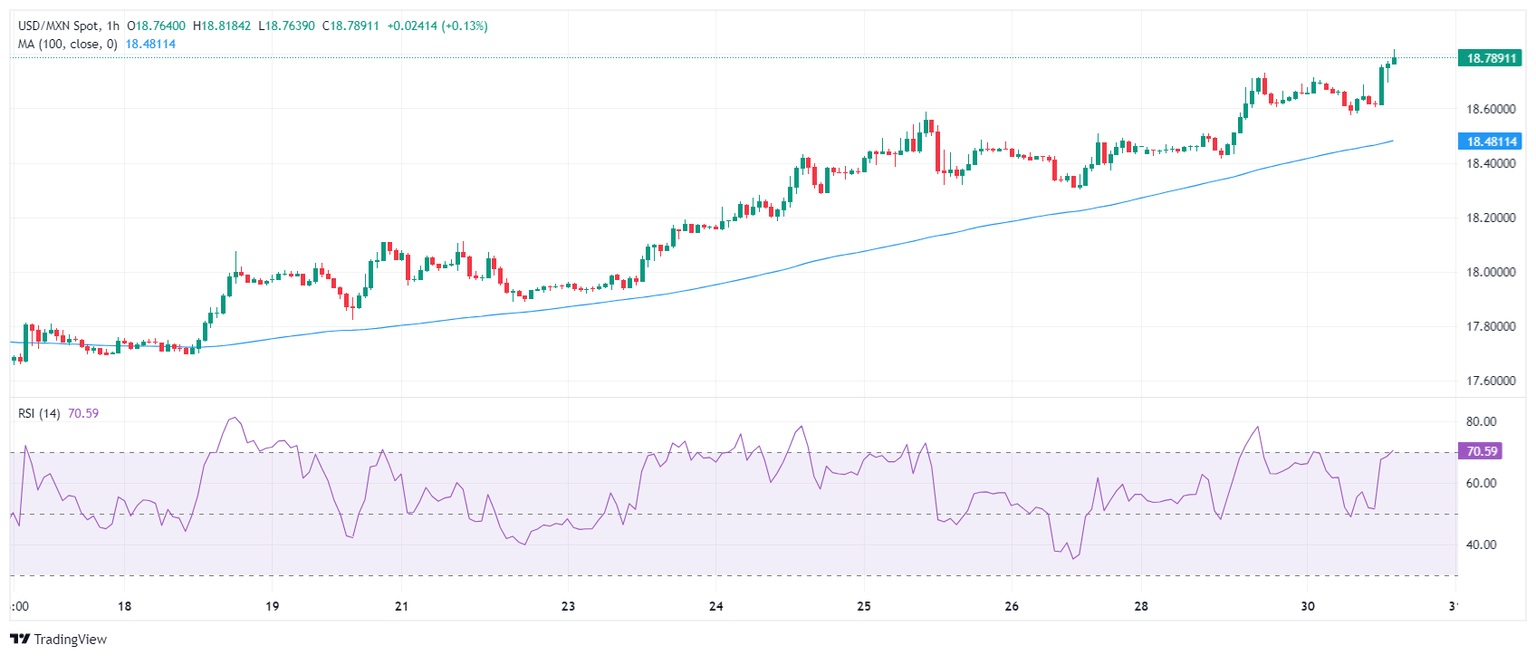
Task: Open the RSI (14) indicator legend
Action: [38, 414]
